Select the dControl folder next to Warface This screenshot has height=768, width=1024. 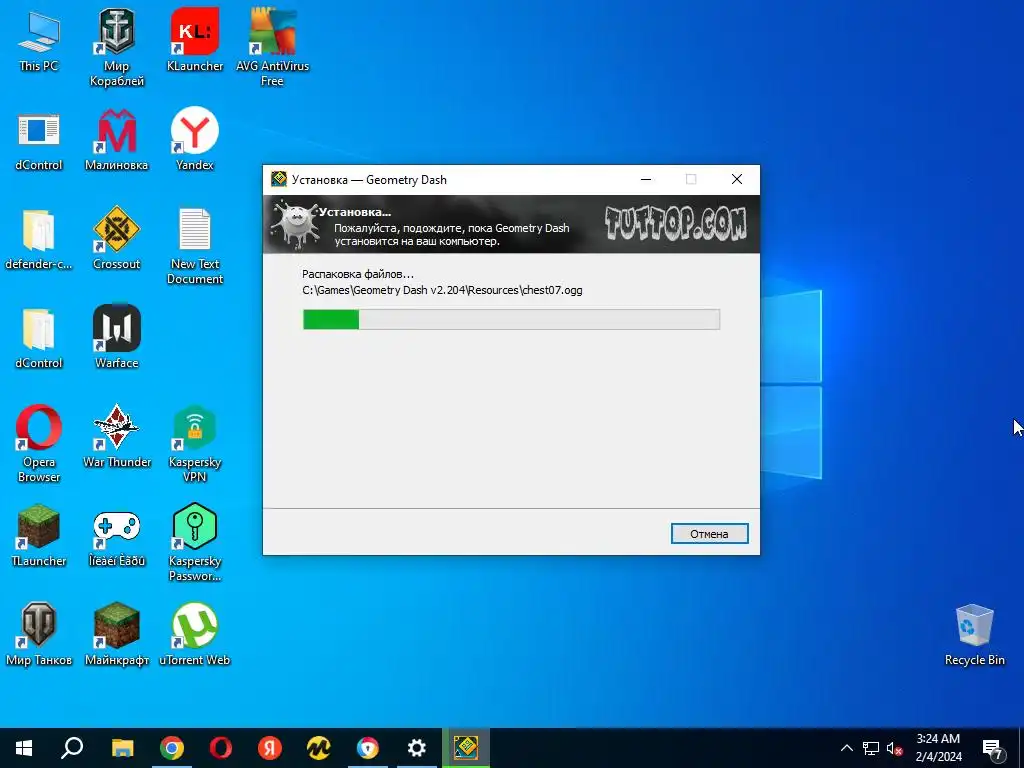coord(39,338)
